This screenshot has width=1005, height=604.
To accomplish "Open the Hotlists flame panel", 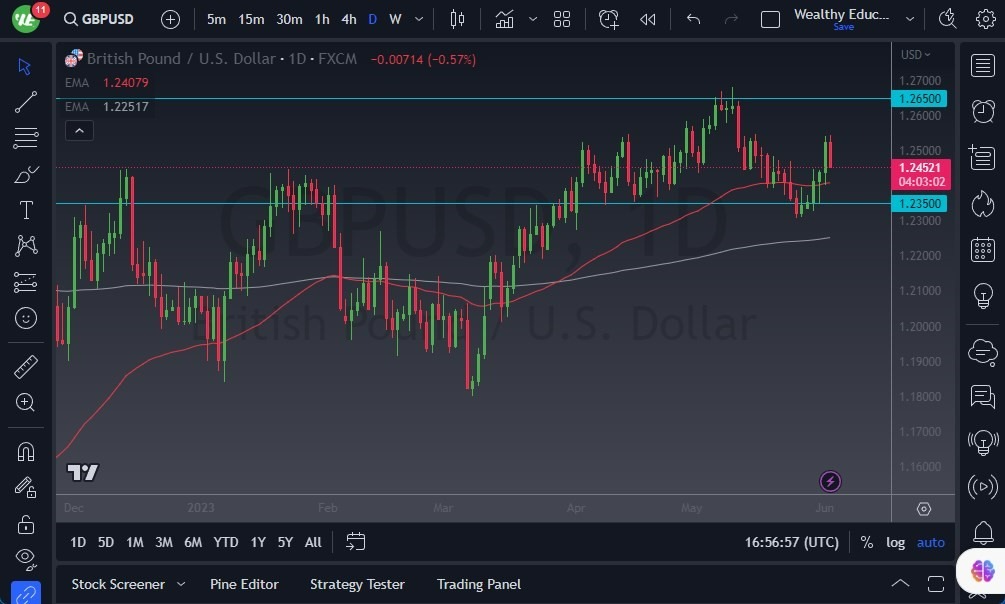I will click(x=981, y=202).
